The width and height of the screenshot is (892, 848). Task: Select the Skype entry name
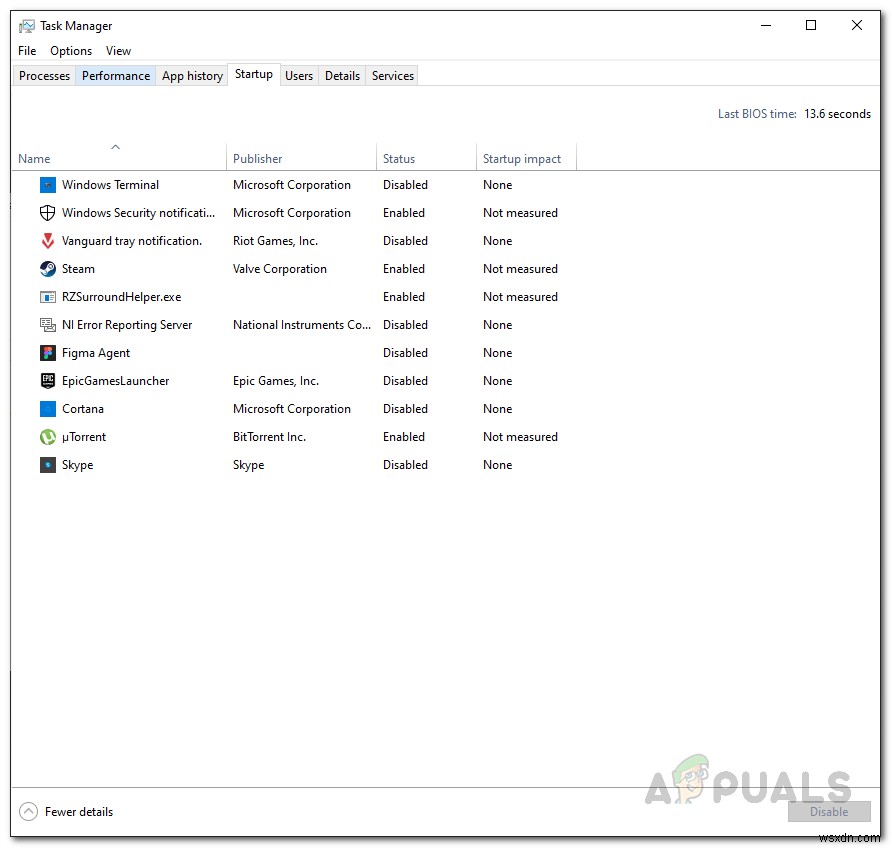(77, 465)
